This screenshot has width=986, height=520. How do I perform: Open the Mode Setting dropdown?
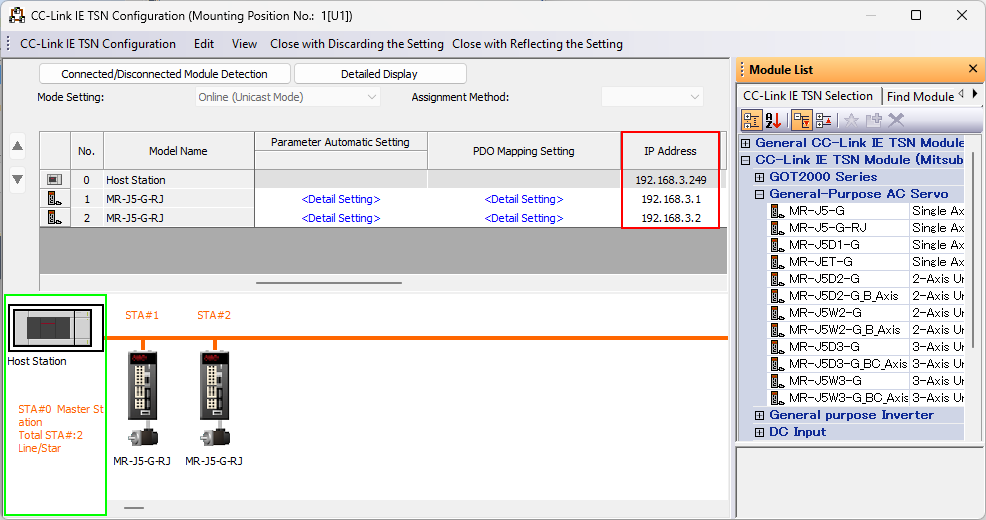pos(287,97)
